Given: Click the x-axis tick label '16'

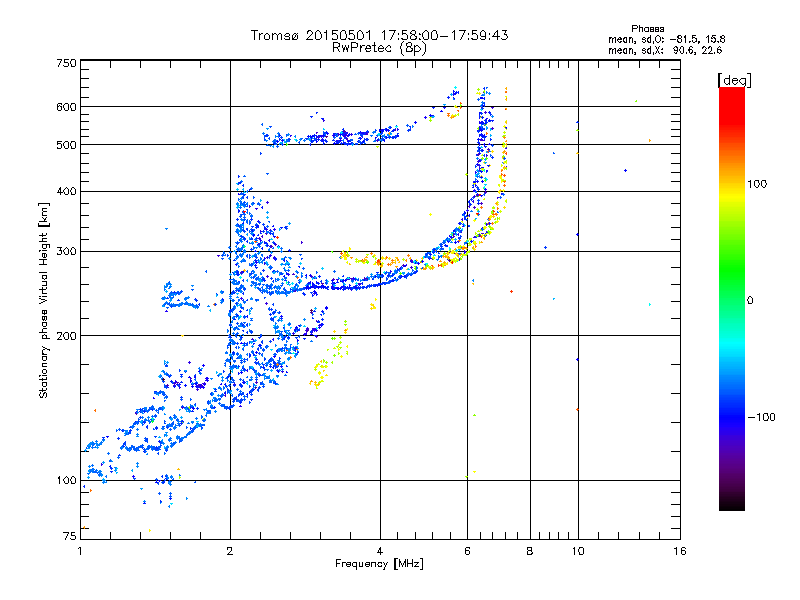Looking at the screenshot, I should click(x=680, y=551).
